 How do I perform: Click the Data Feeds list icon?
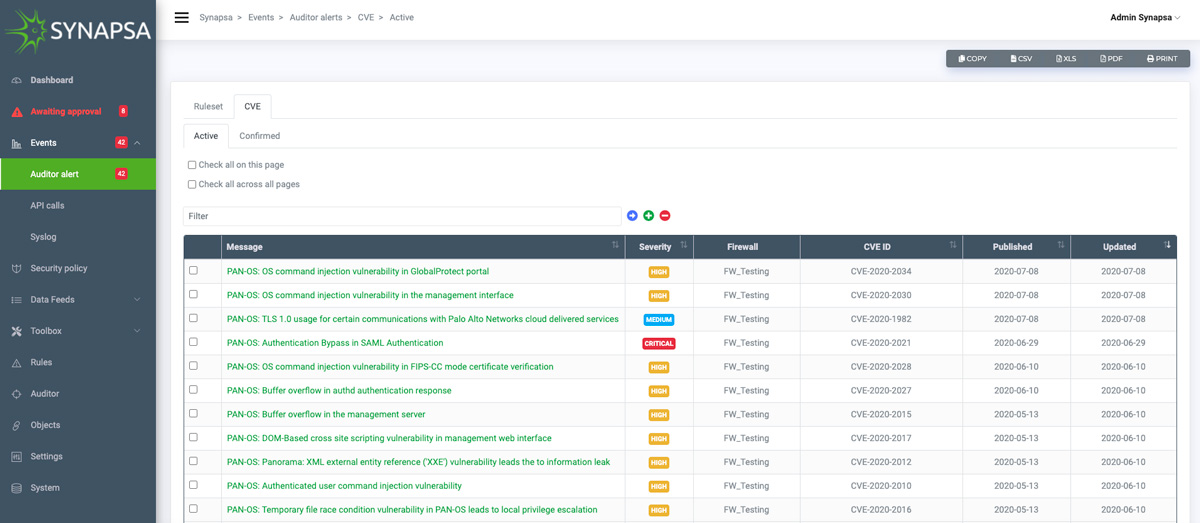point(16,300)
